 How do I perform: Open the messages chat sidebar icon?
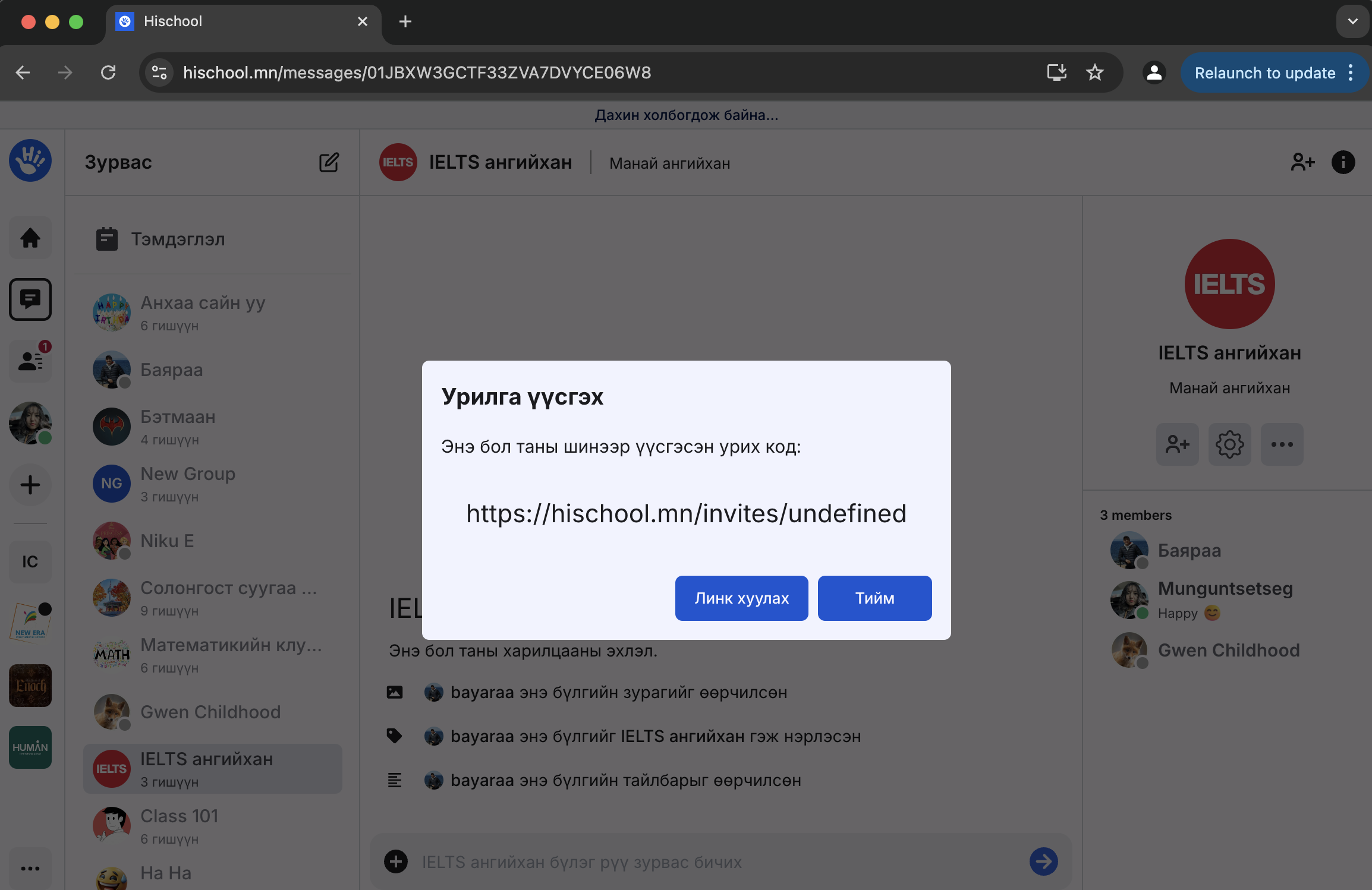point(30,299)
